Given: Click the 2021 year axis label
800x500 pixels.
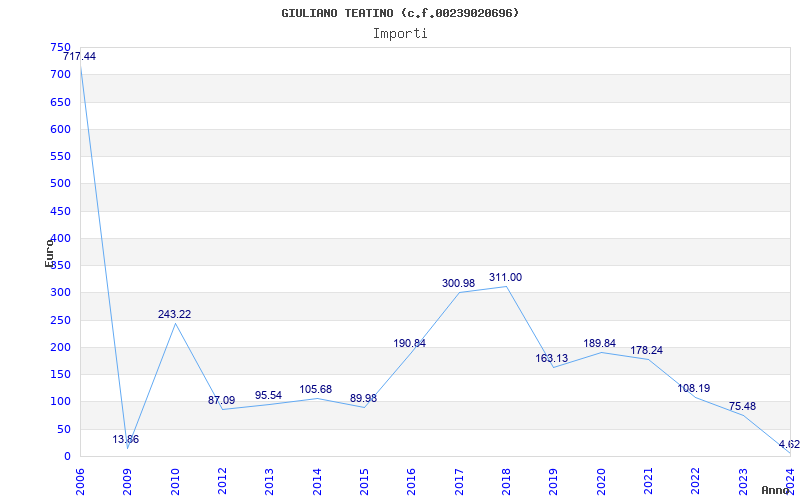Looking at the screenshot, I should 648,481.
